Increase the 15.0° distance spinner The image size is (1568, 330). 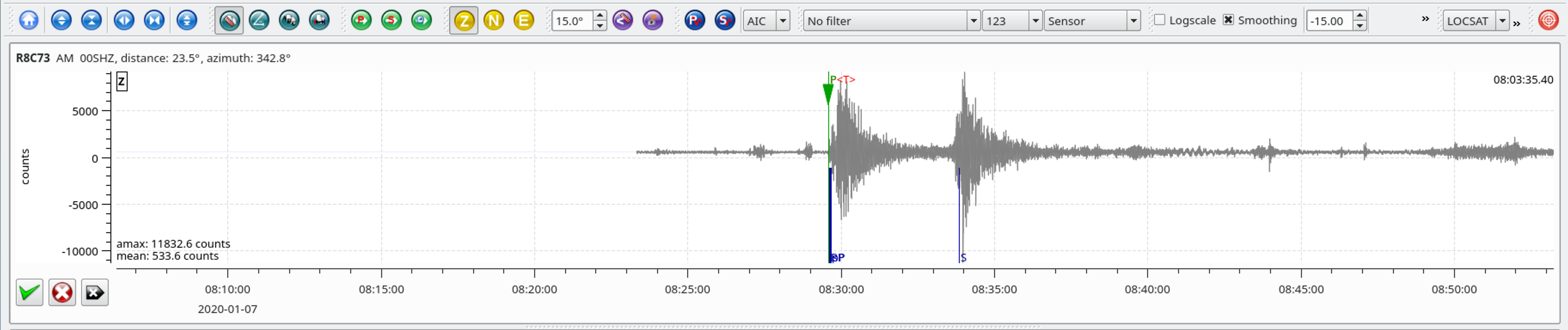(x=599, y=16)
